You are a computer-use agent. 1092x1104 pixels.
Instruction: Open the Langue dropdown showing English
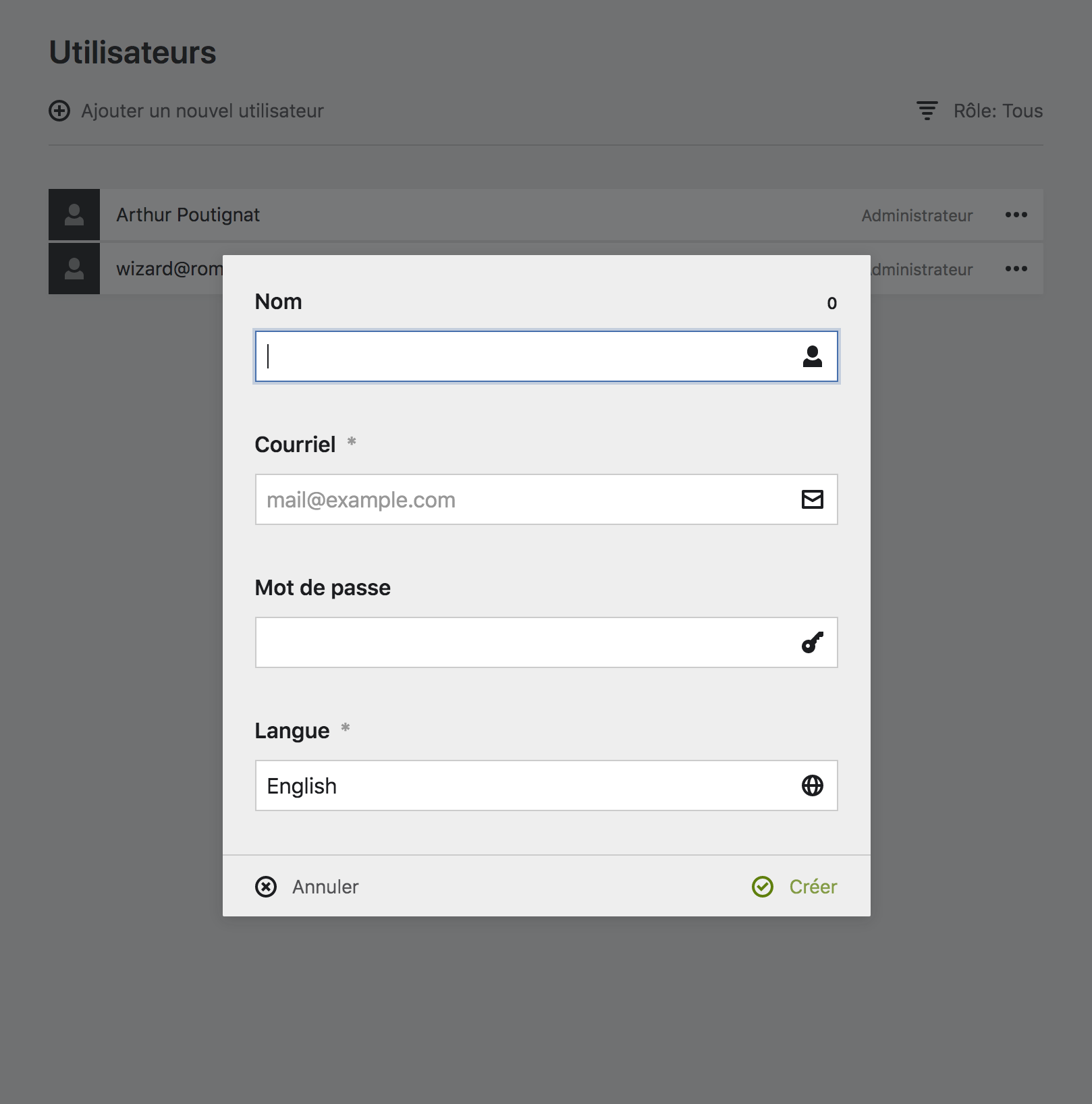pos(526,785)
